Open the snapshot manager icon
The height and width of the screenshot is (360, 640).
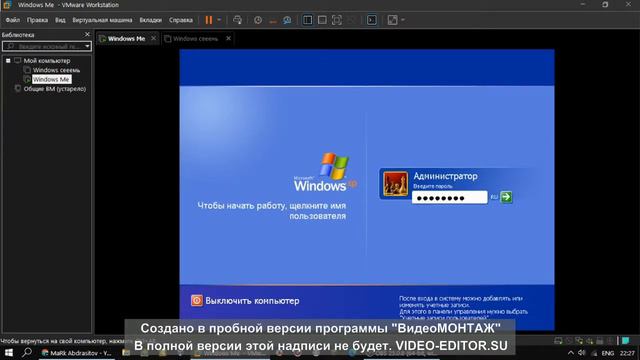point(287,20)
